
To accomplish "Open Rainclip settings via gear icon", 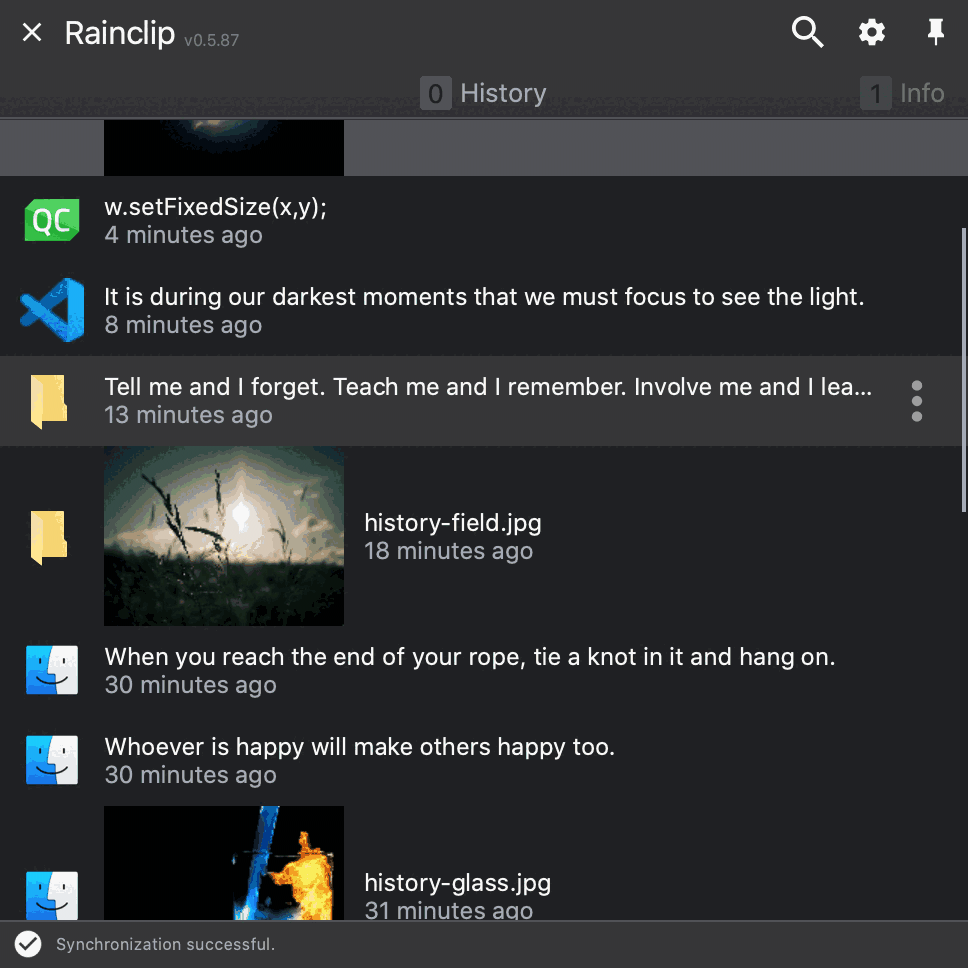I will click(871, 32).
